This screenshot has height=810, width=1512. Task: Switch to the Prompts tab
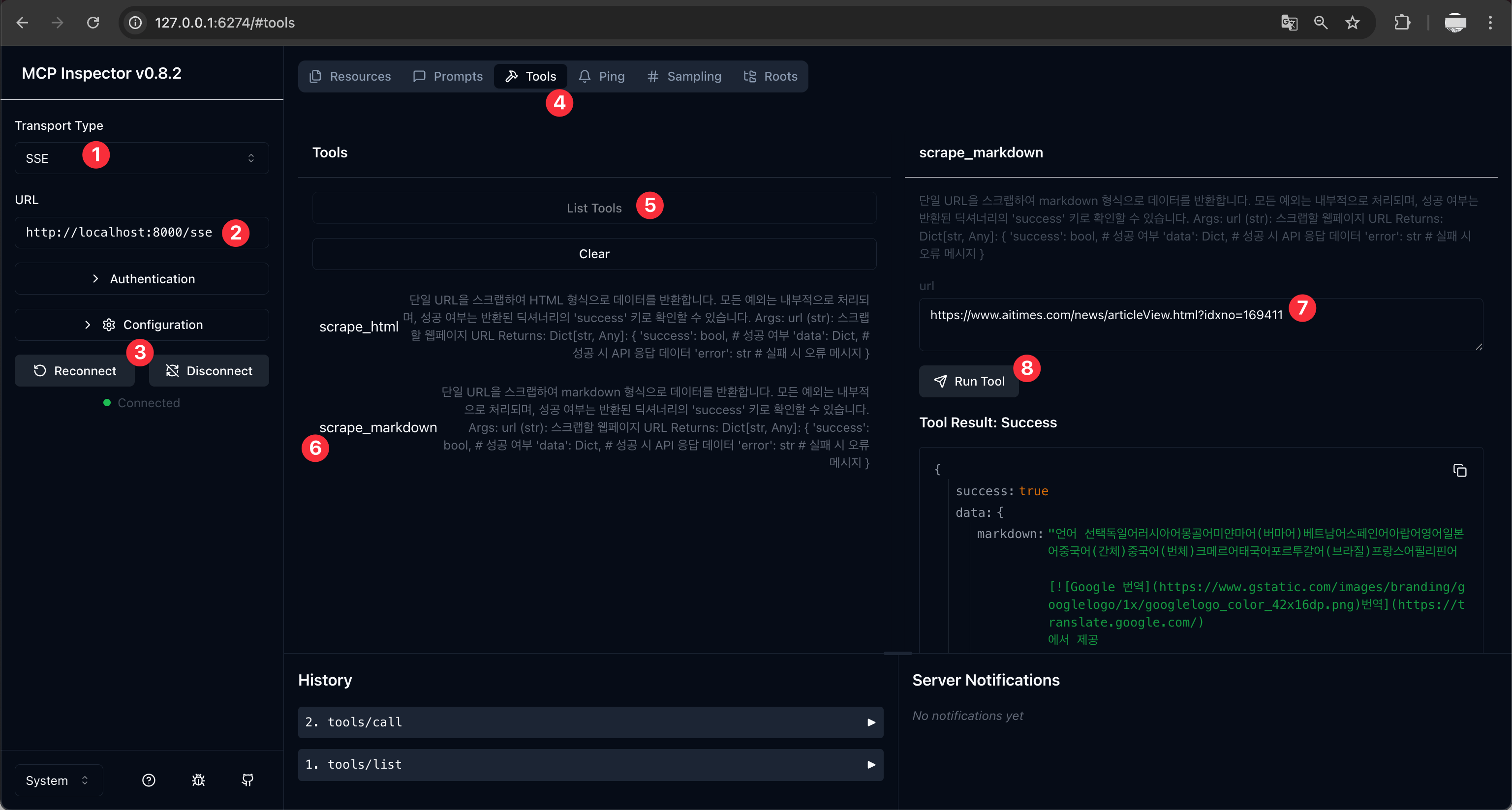click(x=448, y=76)
